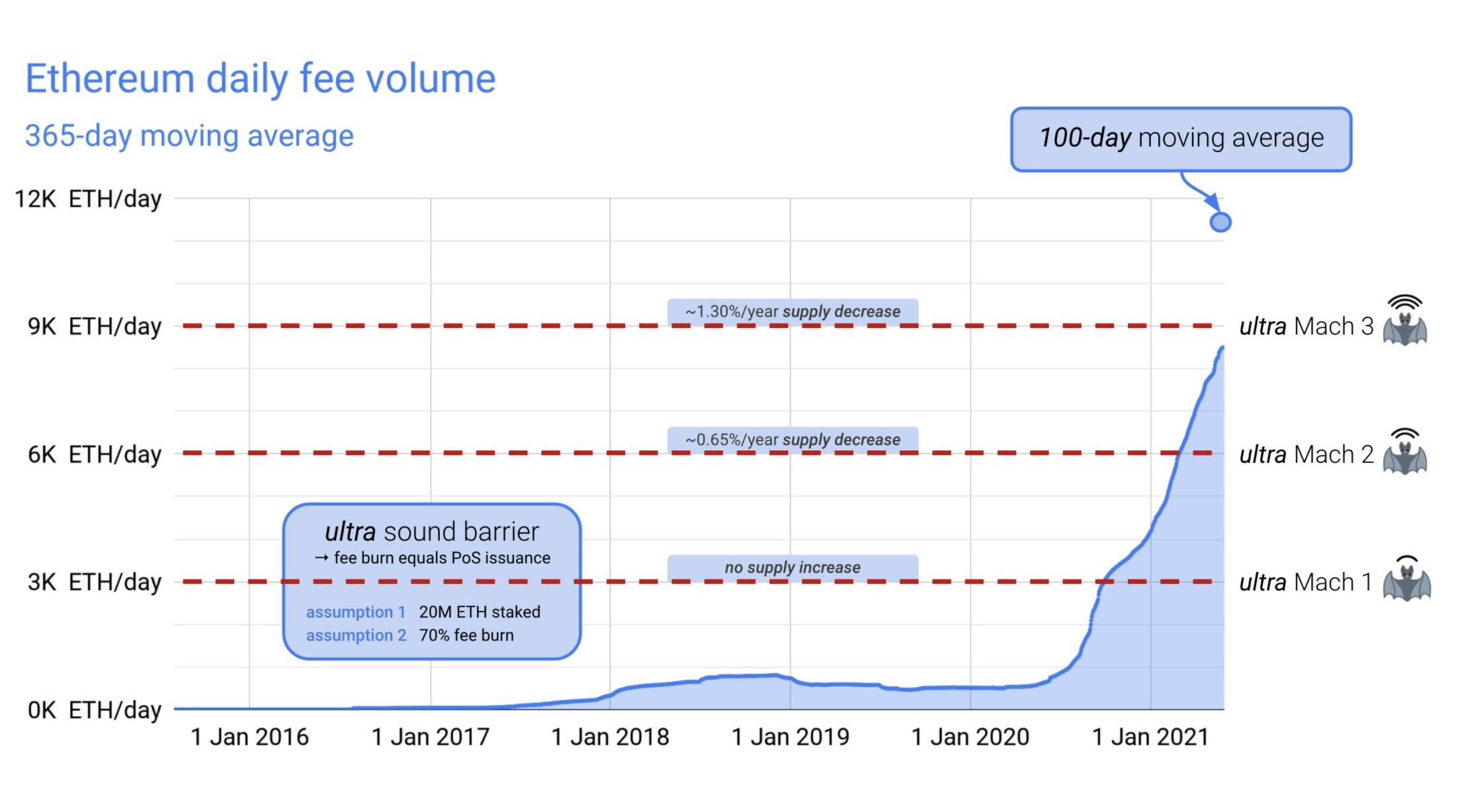Click the 70% fee burn text
Viewport: 1458px width, 812px height.
[x=466, y=635]
